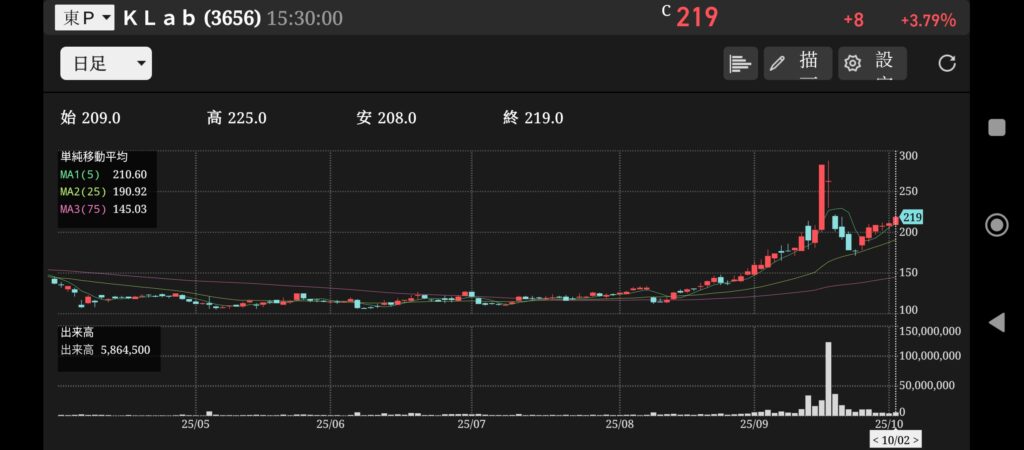Tap the pencil drawing tool button
The width and height of the screenshot is (1024, 450).
798,63
